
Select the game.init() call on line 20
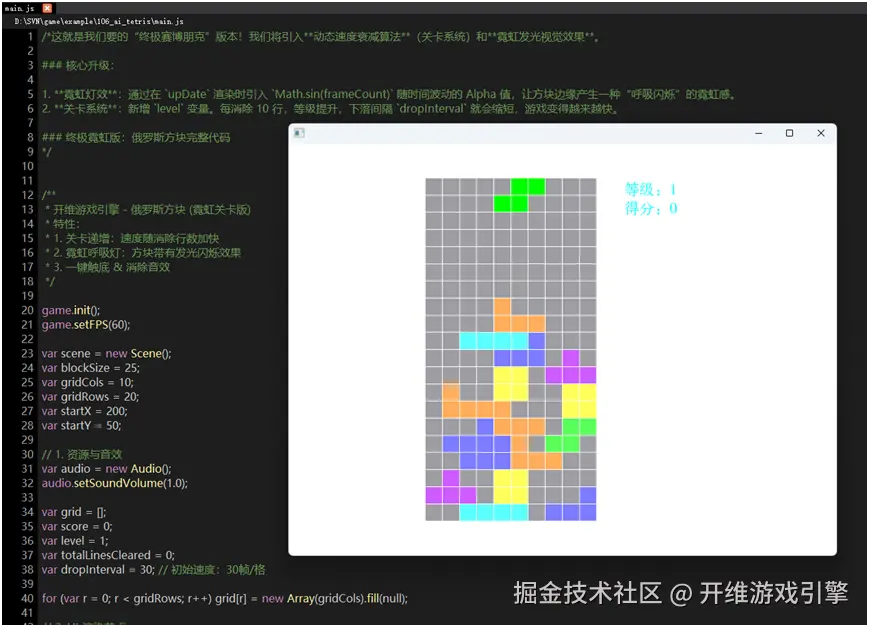[68, 310]
